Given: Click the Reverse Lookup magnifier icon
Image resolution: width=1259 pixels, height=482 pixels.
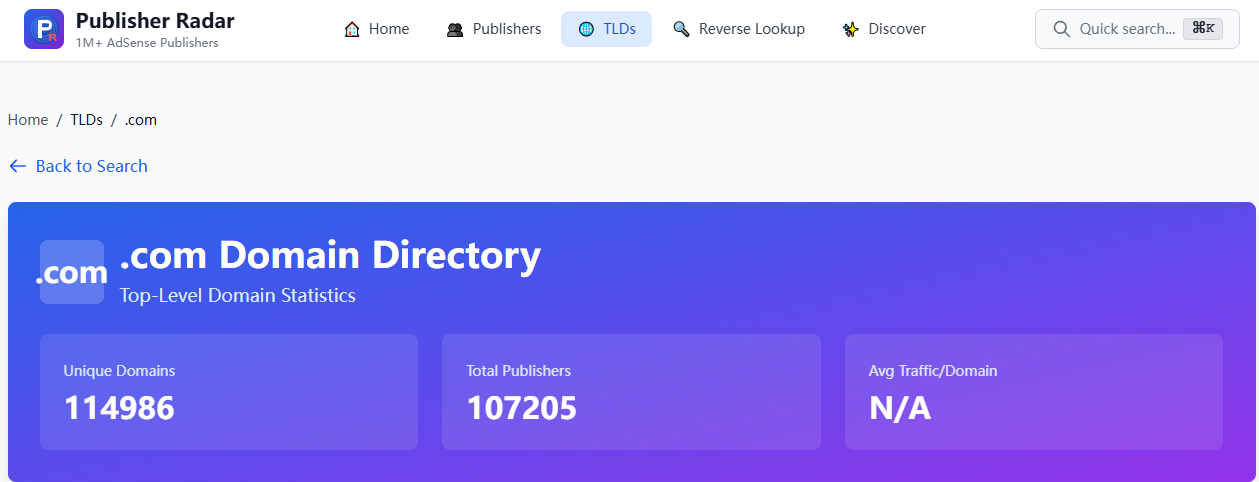Looking at the screenshot, I should 681,29.
